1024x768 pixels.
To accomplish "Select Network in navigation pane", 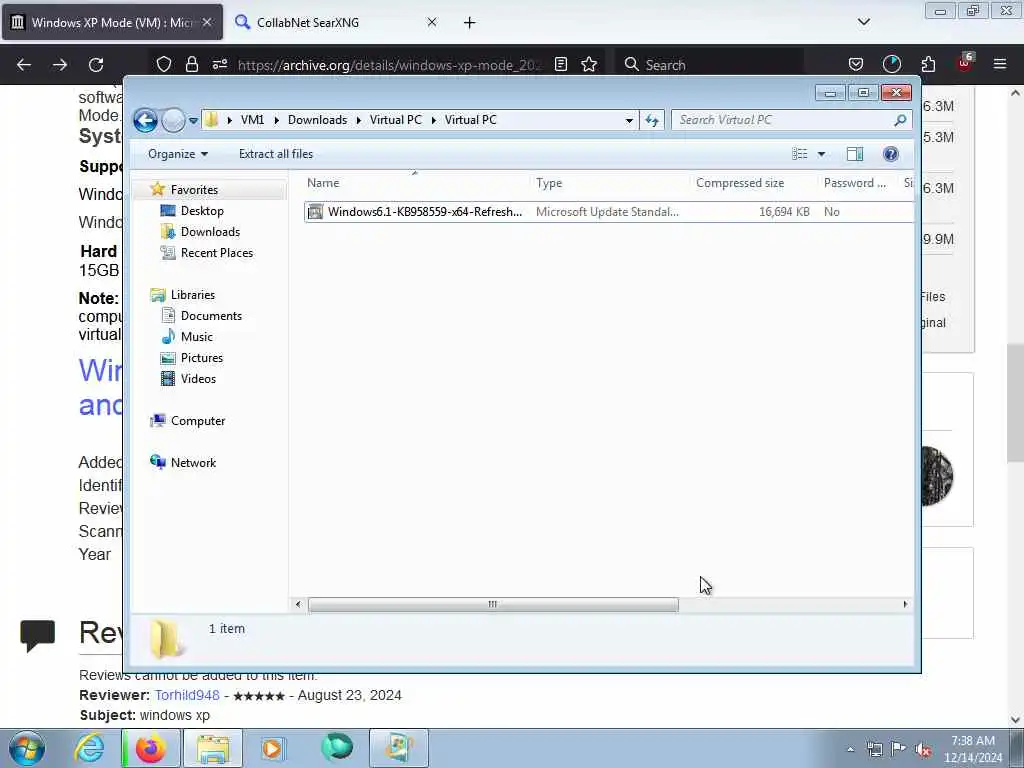I will 193,462.
